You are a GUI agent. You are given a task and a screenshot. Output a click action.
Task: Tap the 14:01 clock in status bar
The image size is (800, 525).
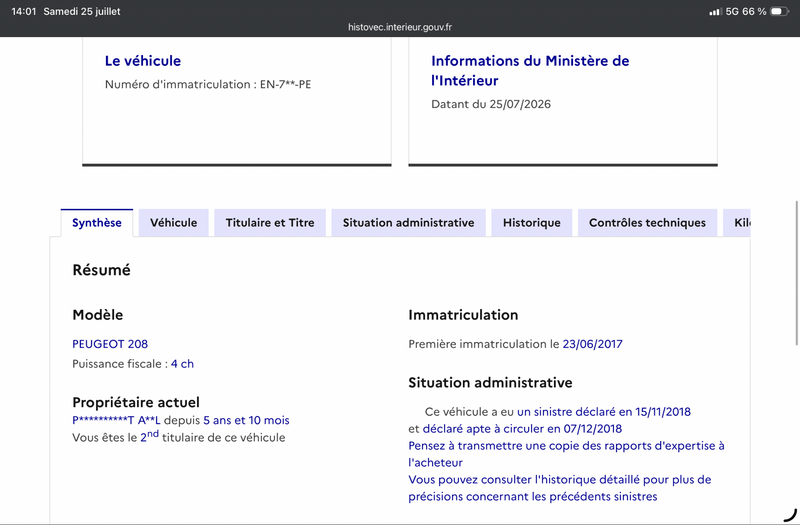click(x=23, y=11)
